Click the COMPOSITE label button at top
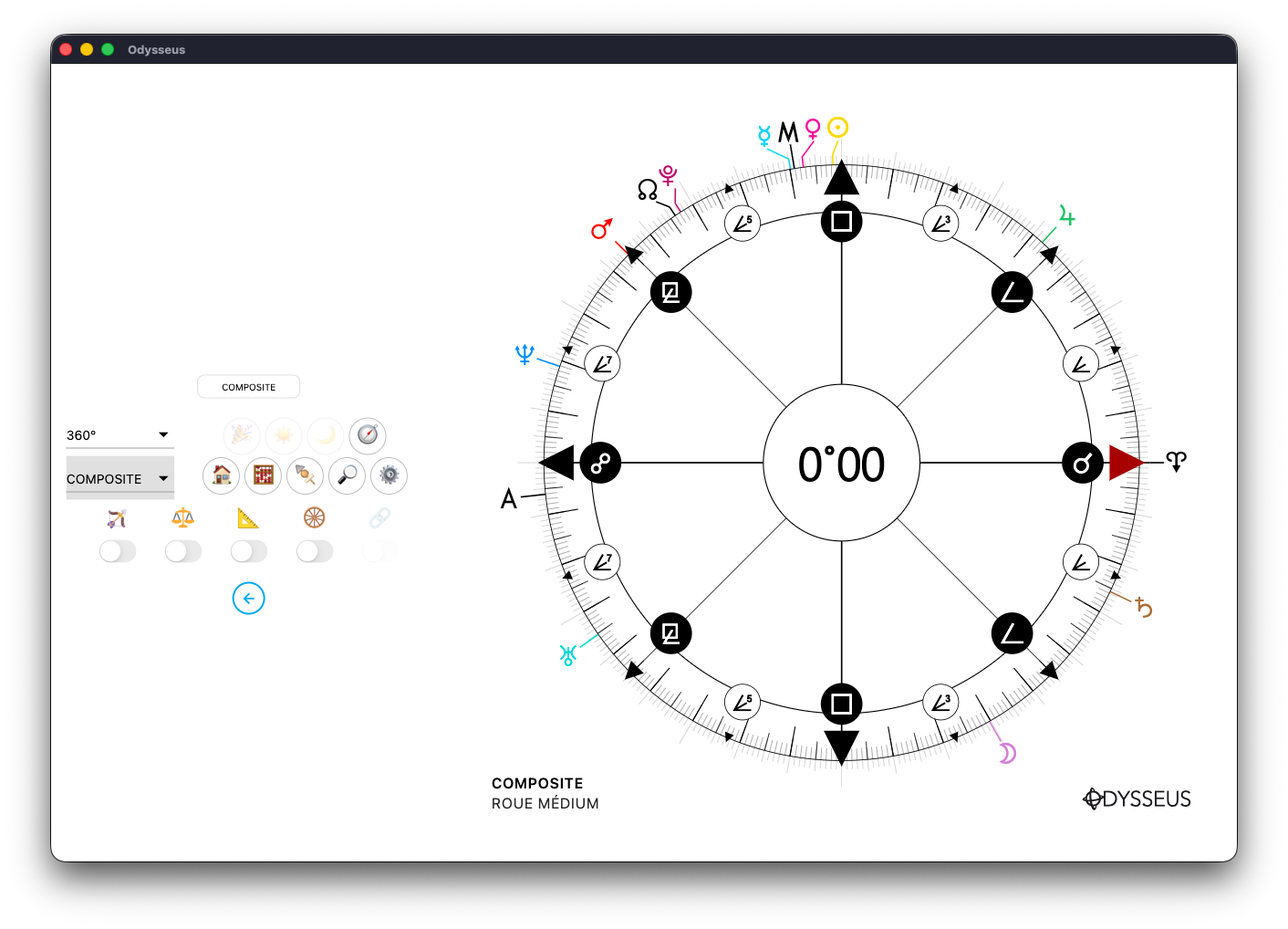Viewport: 1288px width, 929px height. click(x=248, y=387)
